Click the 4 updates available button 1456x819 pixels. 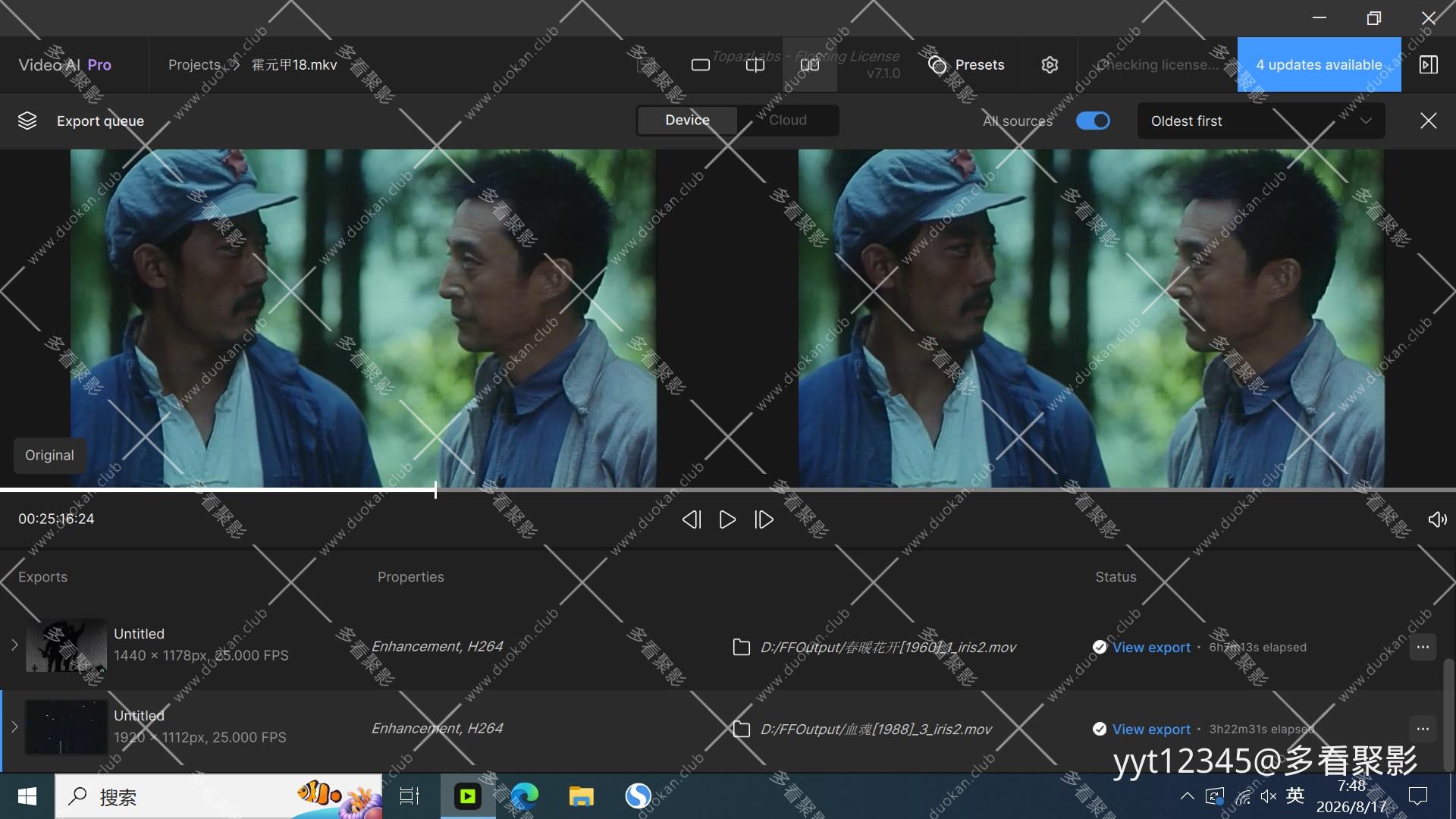click(1319, 64)
